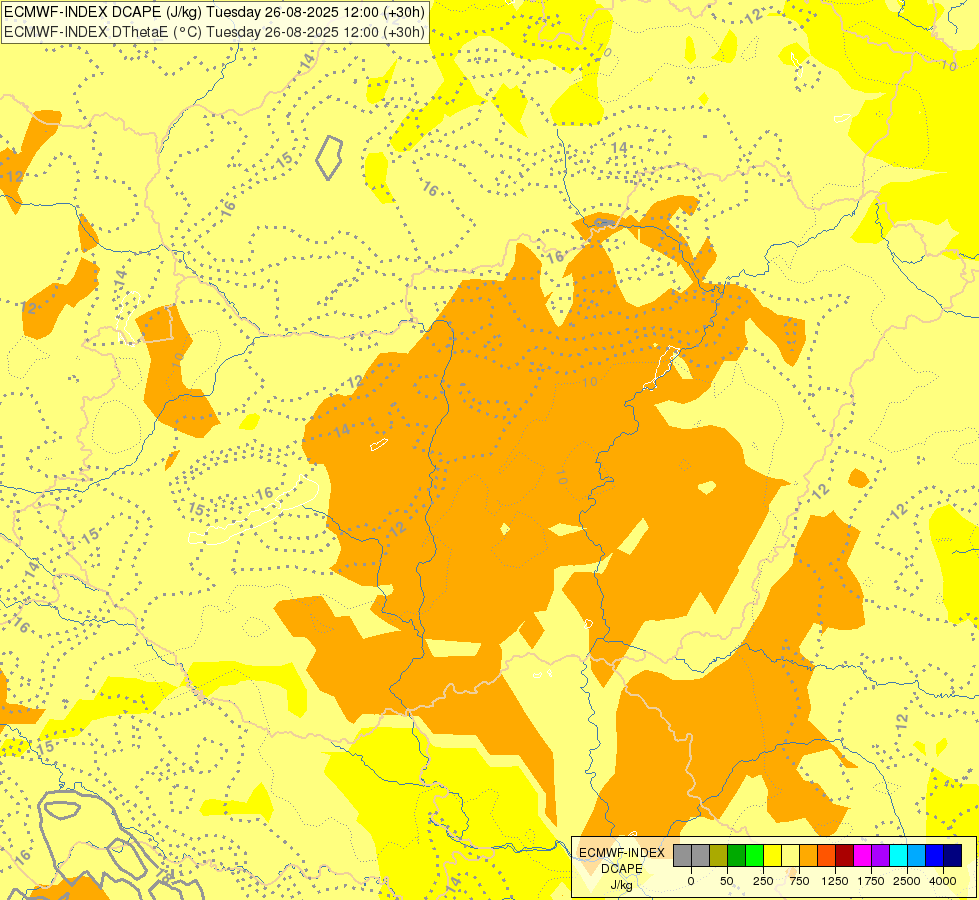Select the bright yellow swatch in the legend

coord(772,855)
